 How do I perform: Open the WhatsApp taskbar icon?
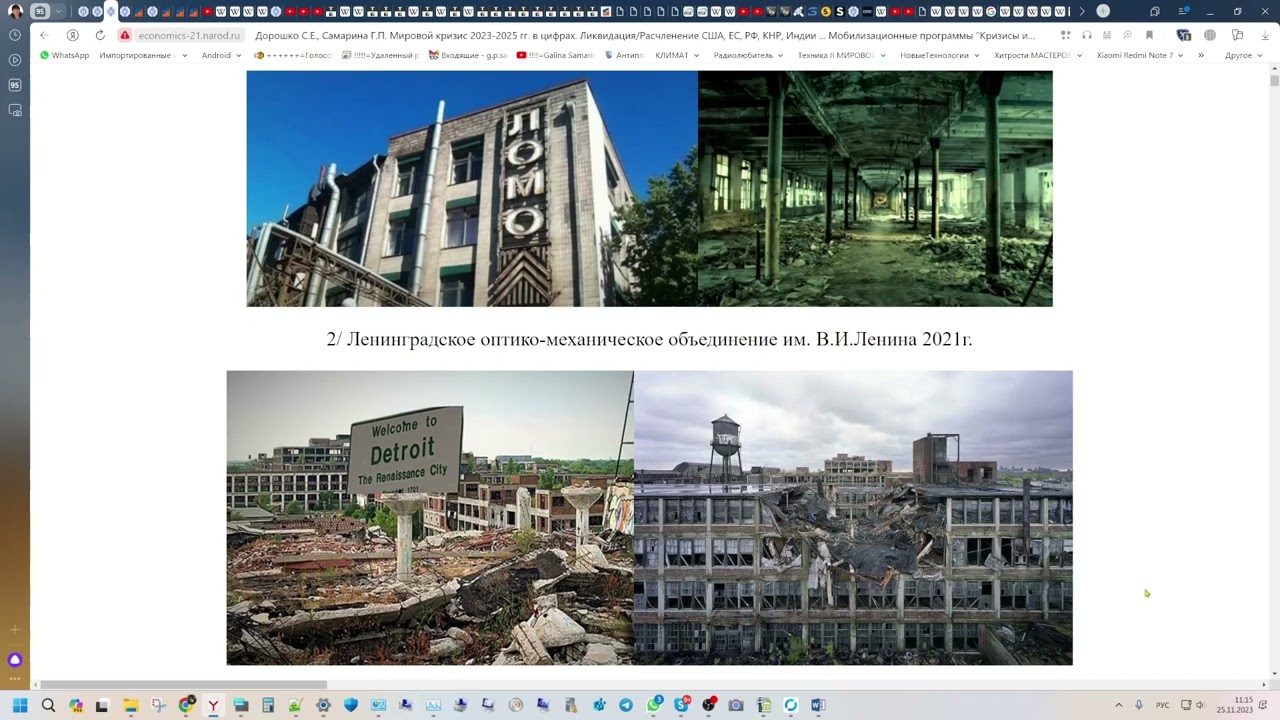point(654,705)
